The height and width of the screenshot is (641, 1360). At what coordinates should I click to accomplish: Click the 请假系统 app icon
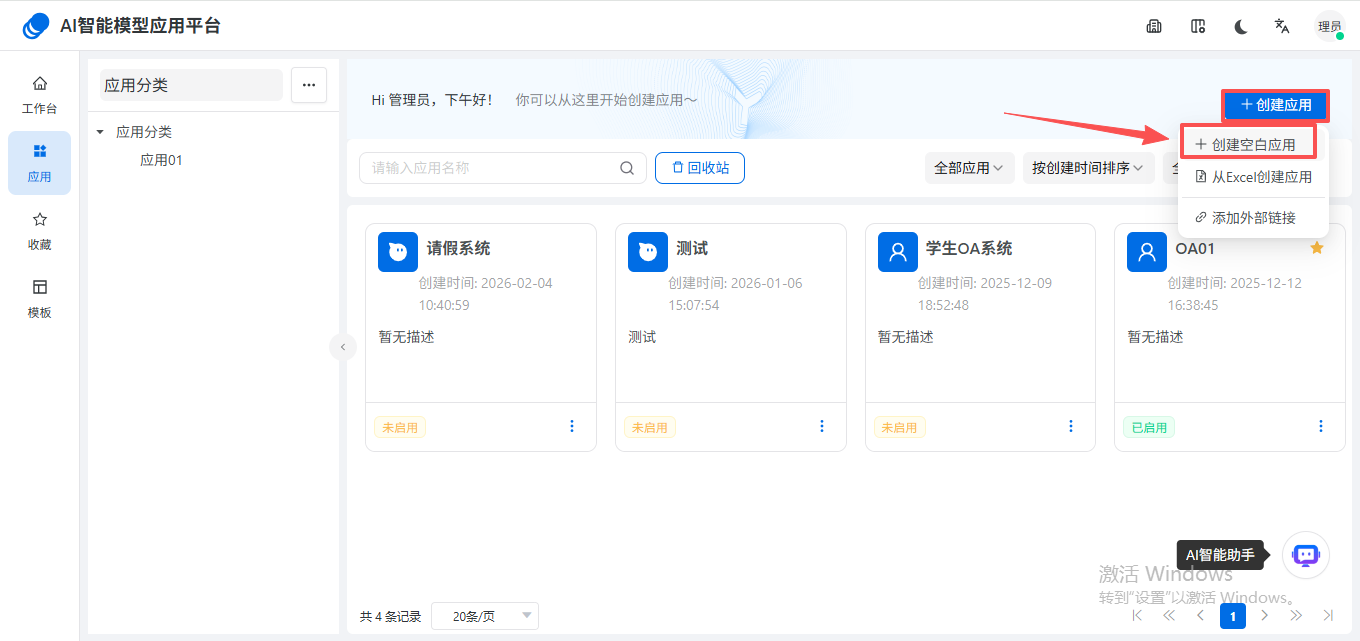(x=398, y=252)
